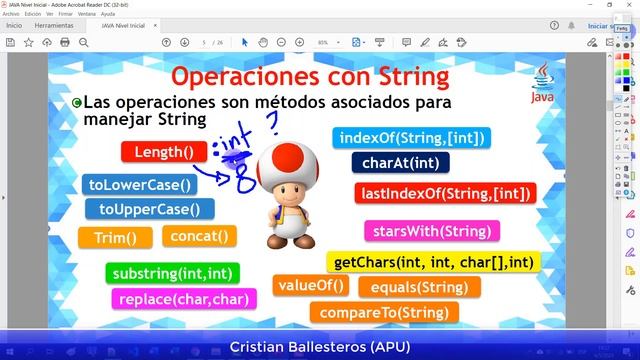Pick the blue color in the drawing palette
The width and height of the screenshot is (640, 360).
tap(626, 80)
